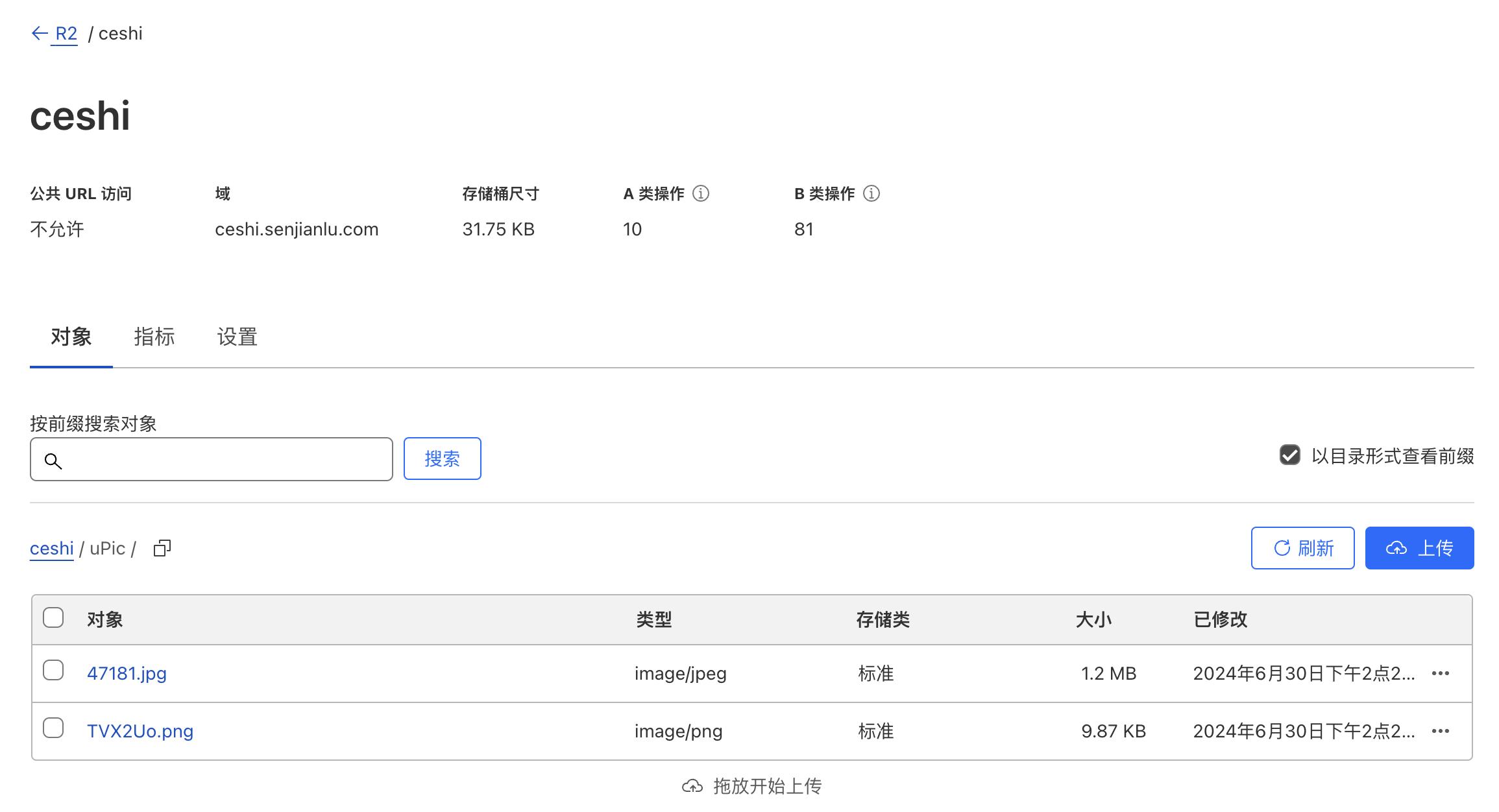This screenshot has height=812, width=1499.
Task: Copy the uPic path with the copy icon
Action: pos(162,548)
